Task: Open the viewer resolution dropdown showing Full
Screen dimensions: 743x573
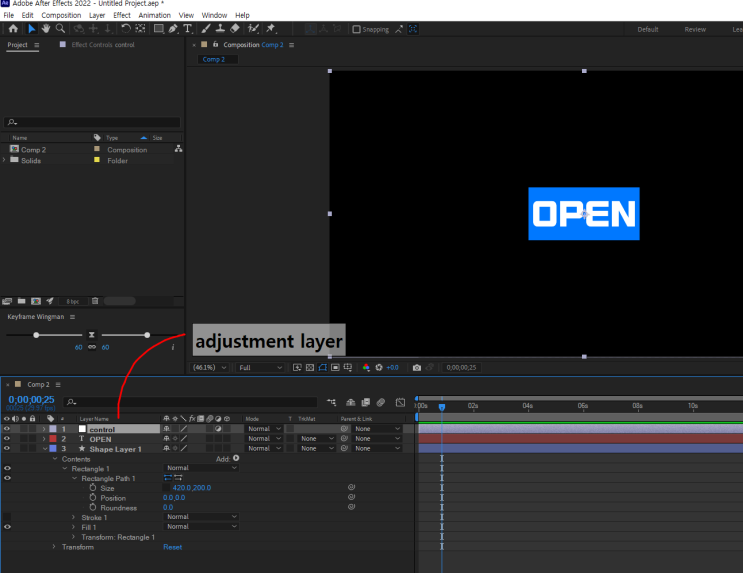Action: (x=261, y=367)
